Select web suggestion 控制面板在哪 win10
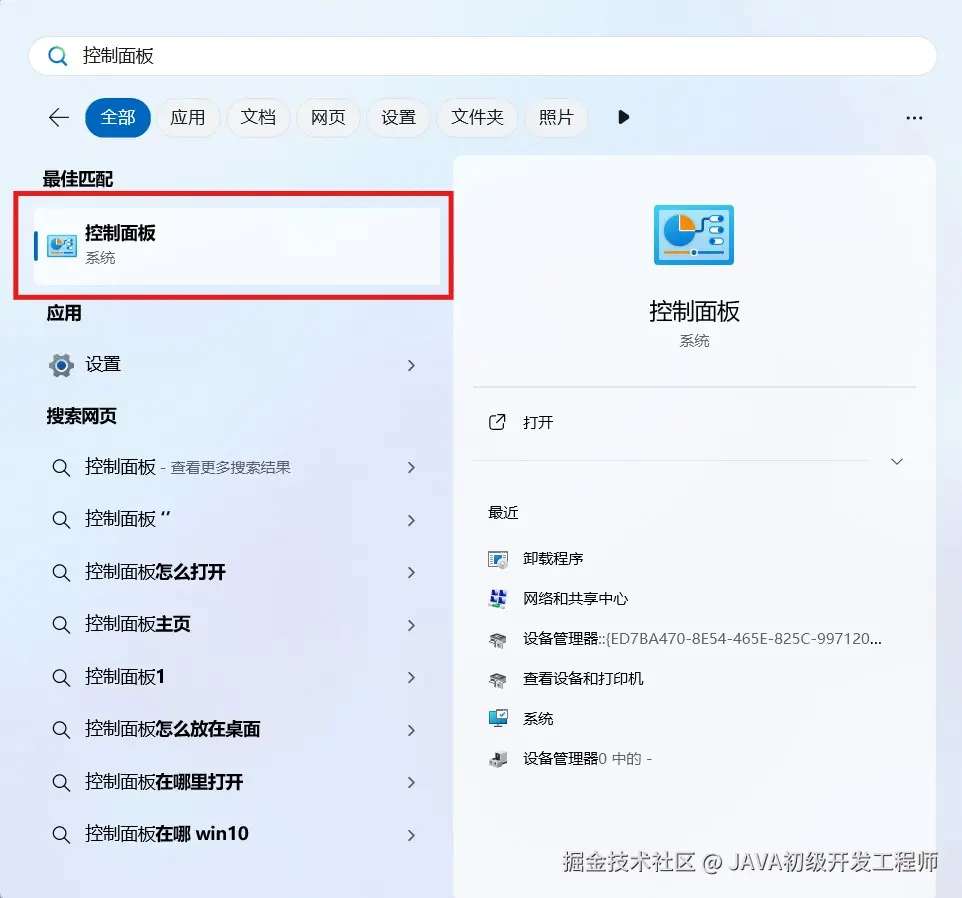The width and height of the screenshot is (962, 898). point(166,834)
